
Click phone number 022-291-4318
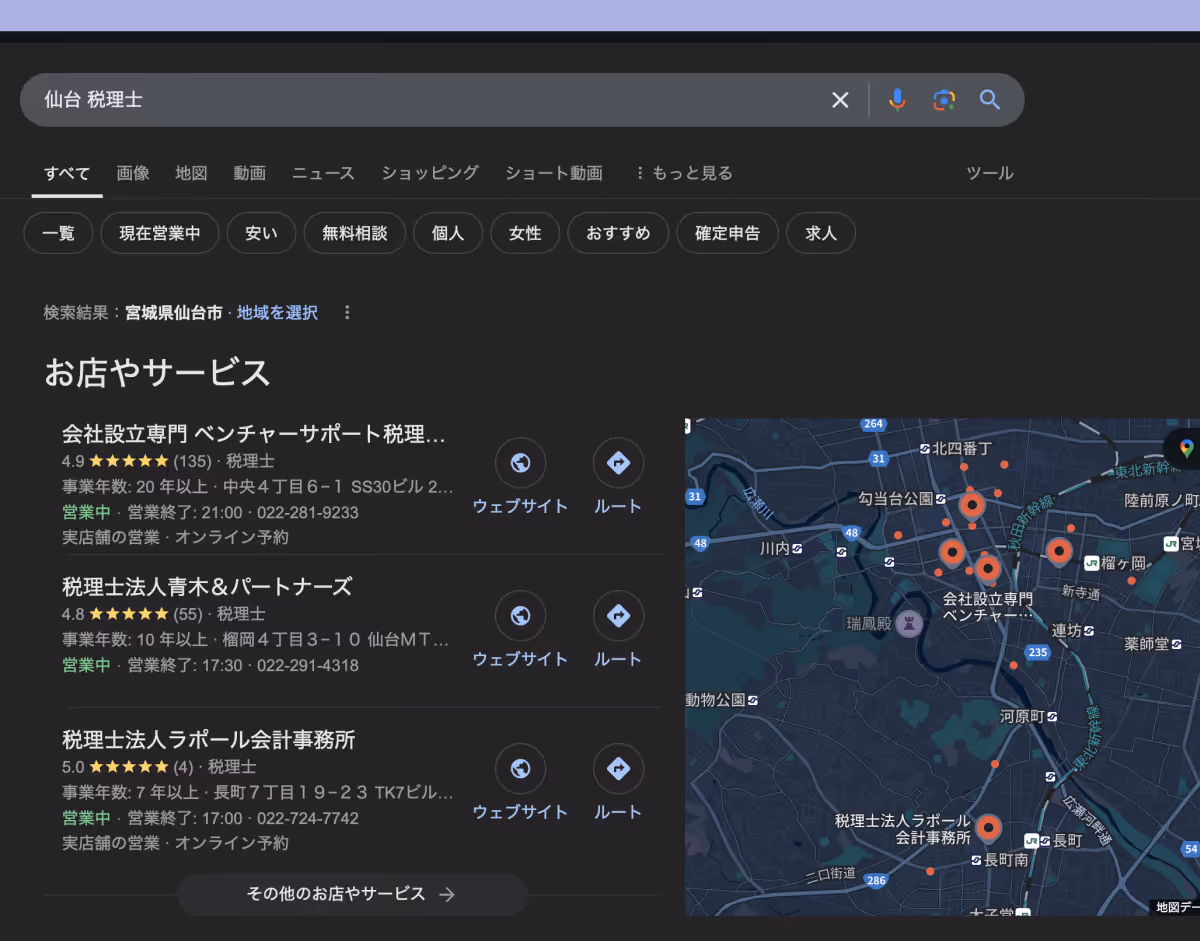pos(308,666)
